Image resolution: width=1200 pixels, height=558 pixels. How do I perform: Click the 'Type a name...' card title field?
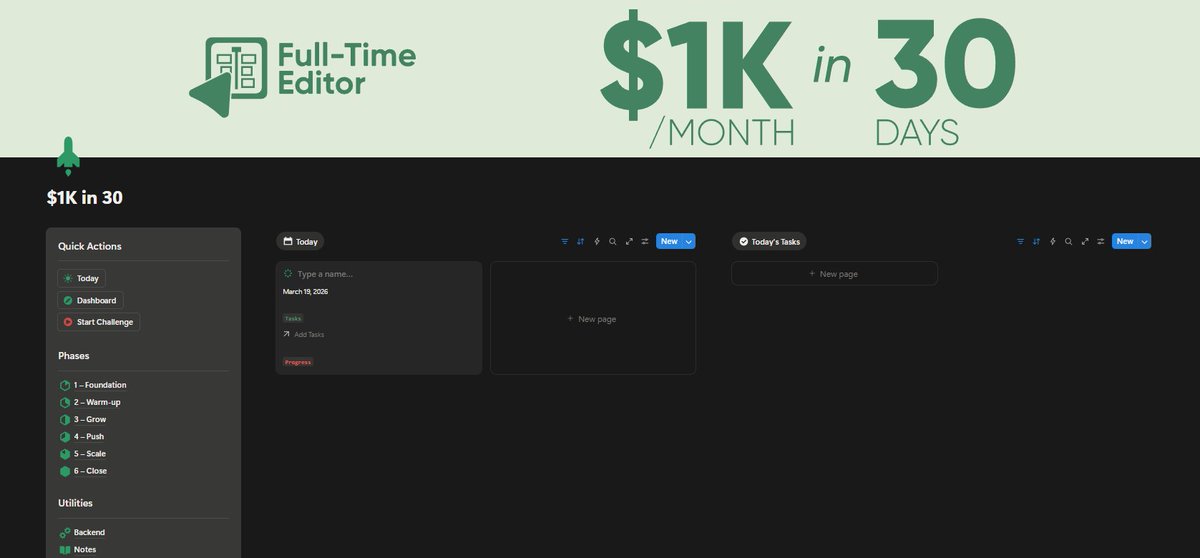[x=325, y=273]
